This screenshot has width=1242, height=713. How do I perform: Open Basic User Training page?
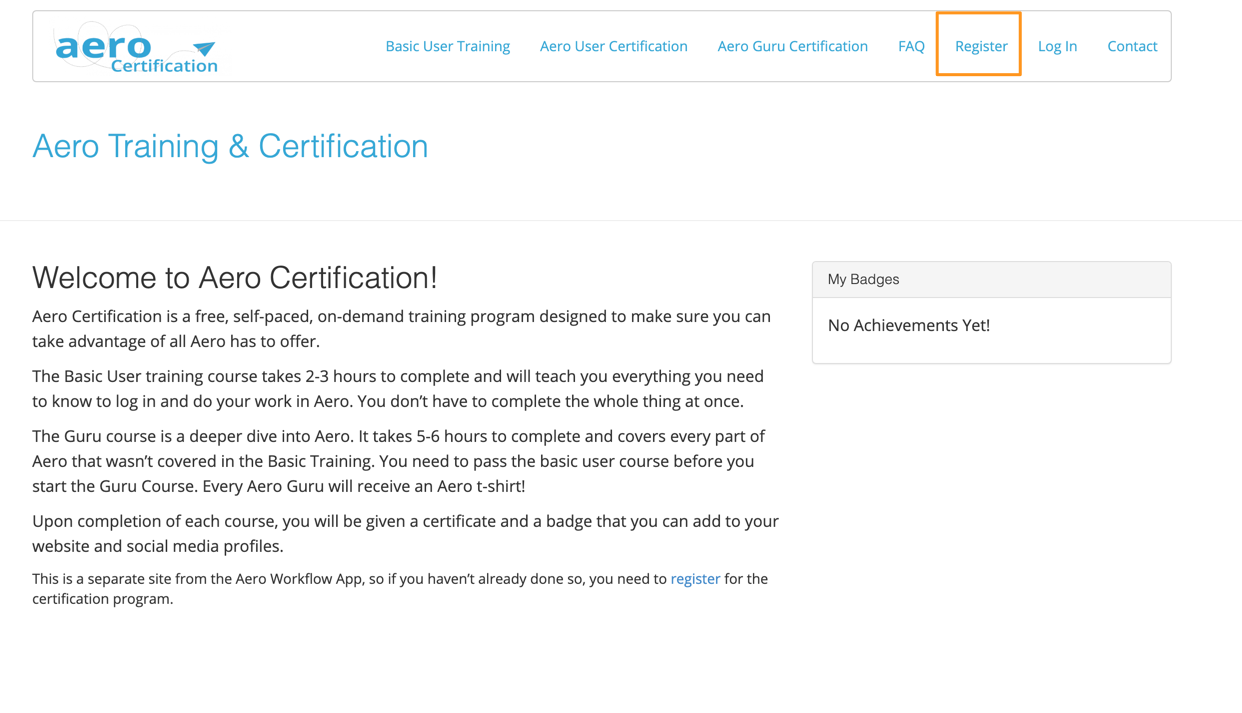(x=448, y=46)
